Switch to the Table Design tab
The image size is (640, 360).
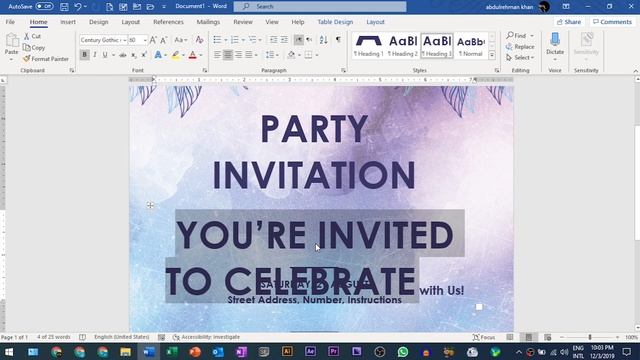click(335, 22)
